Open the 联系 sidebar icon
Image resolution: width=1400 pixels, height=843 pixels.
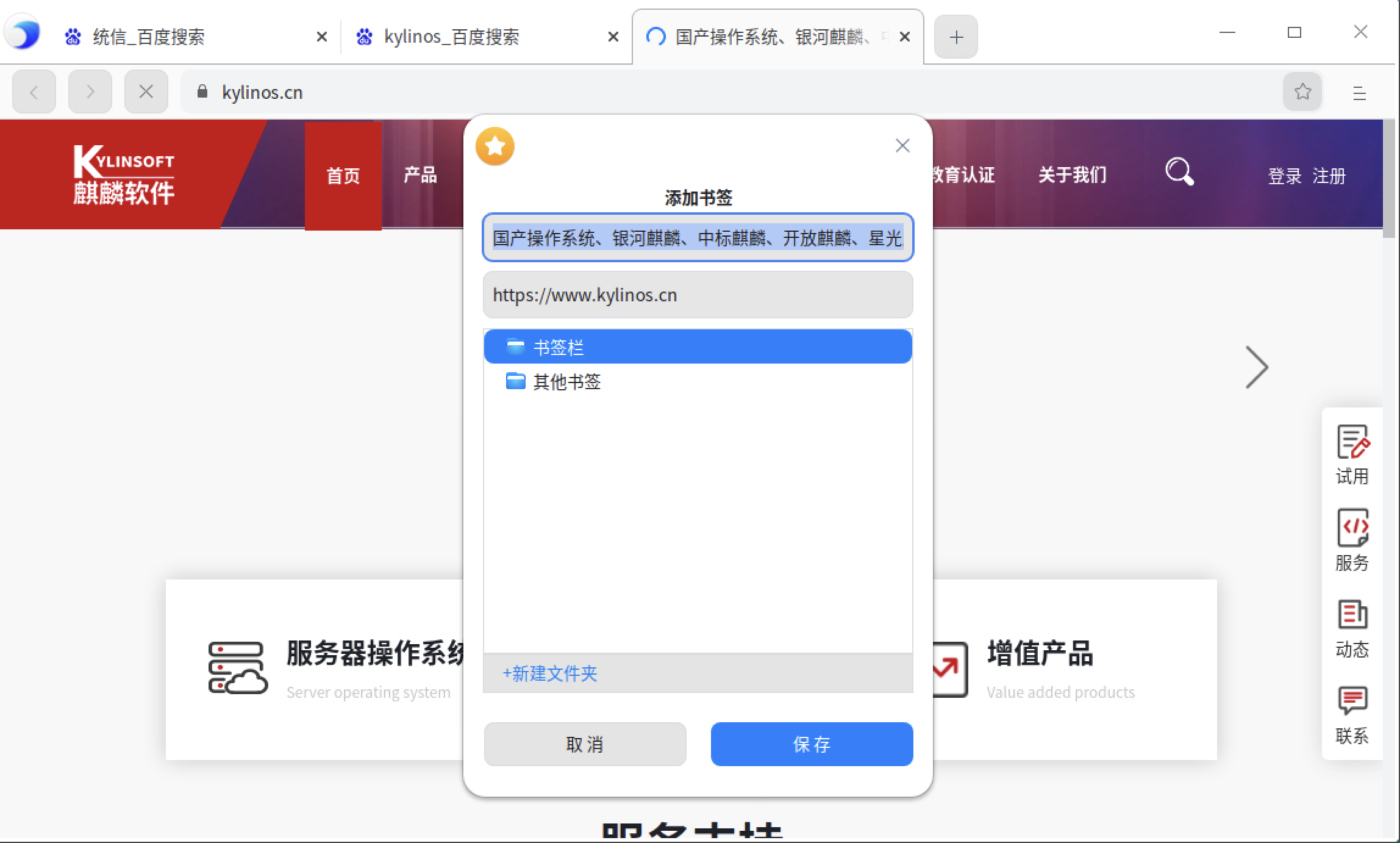[1352, 715]
